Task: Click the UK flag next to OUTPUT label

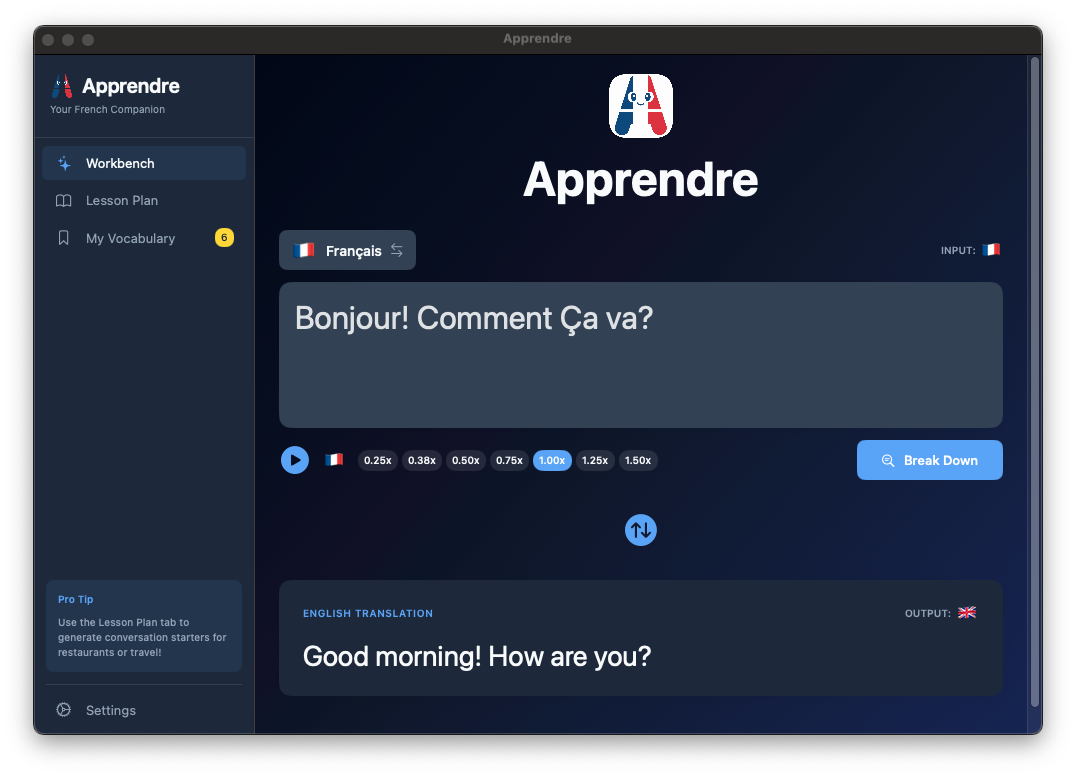Action: [x=966, y=613]
